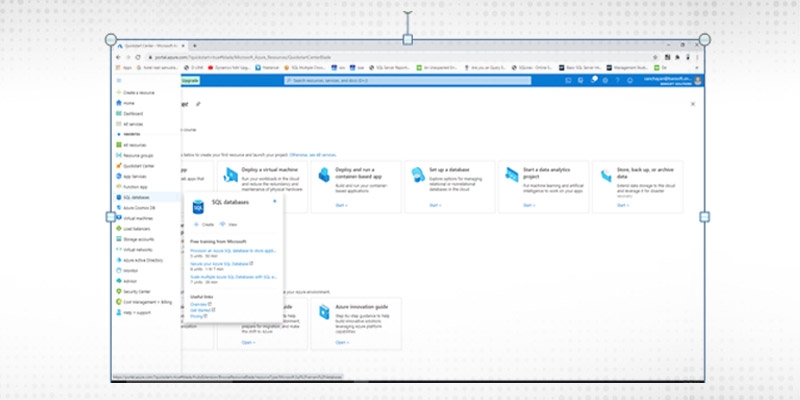Open Storage accounts in the sidebar
The image size is (800, 400).
135,239
